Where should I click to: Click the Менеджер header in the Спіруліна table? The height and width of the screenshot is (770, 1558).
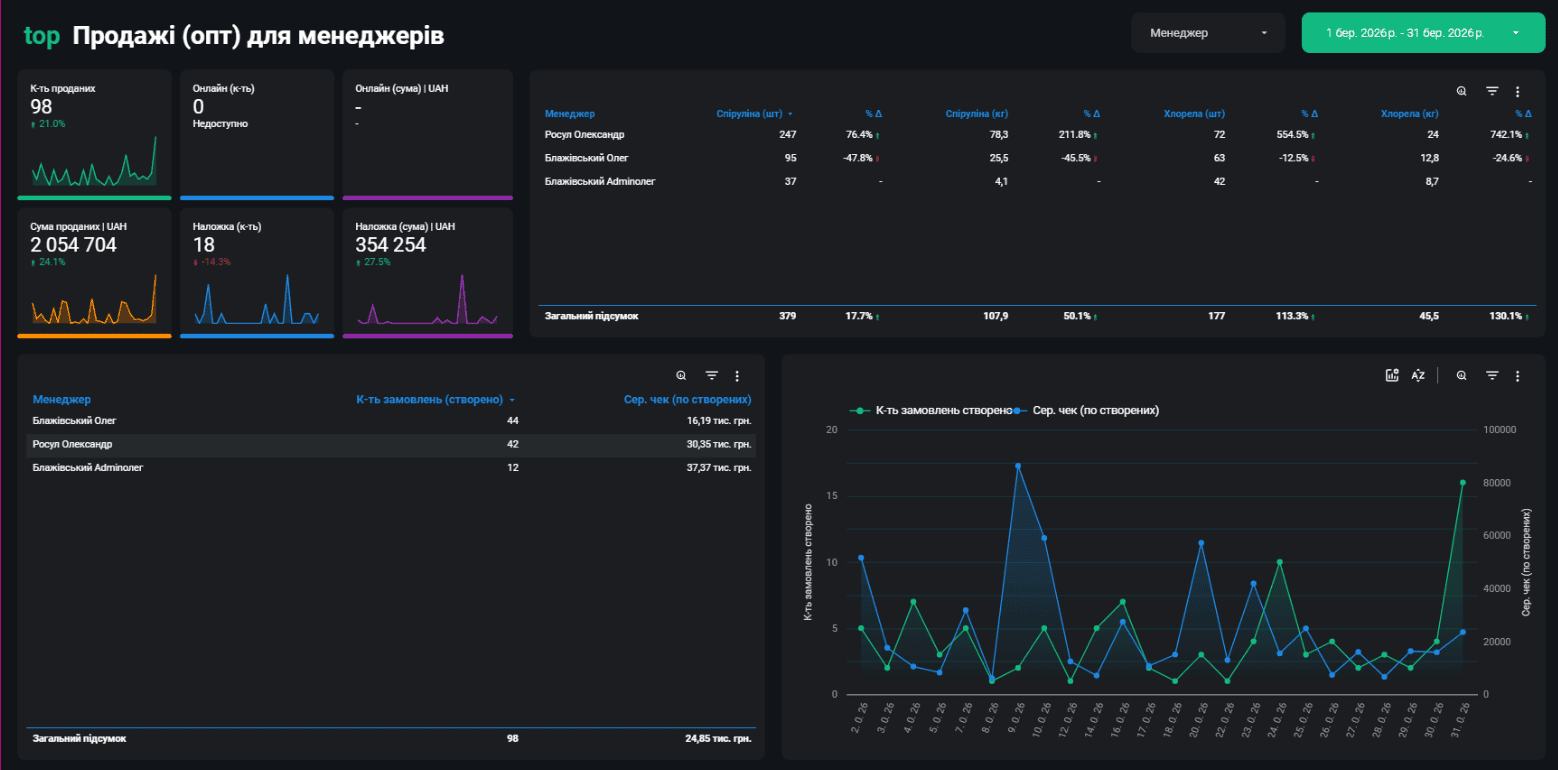[570, 114]
